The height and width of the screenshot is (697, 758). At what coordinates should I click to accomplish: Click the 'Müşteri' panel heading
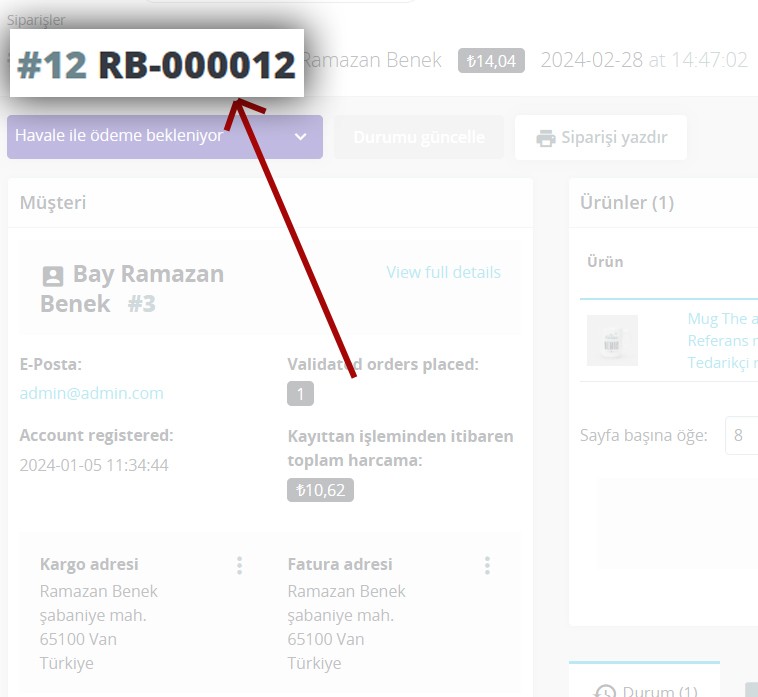(x=53, y=203)
